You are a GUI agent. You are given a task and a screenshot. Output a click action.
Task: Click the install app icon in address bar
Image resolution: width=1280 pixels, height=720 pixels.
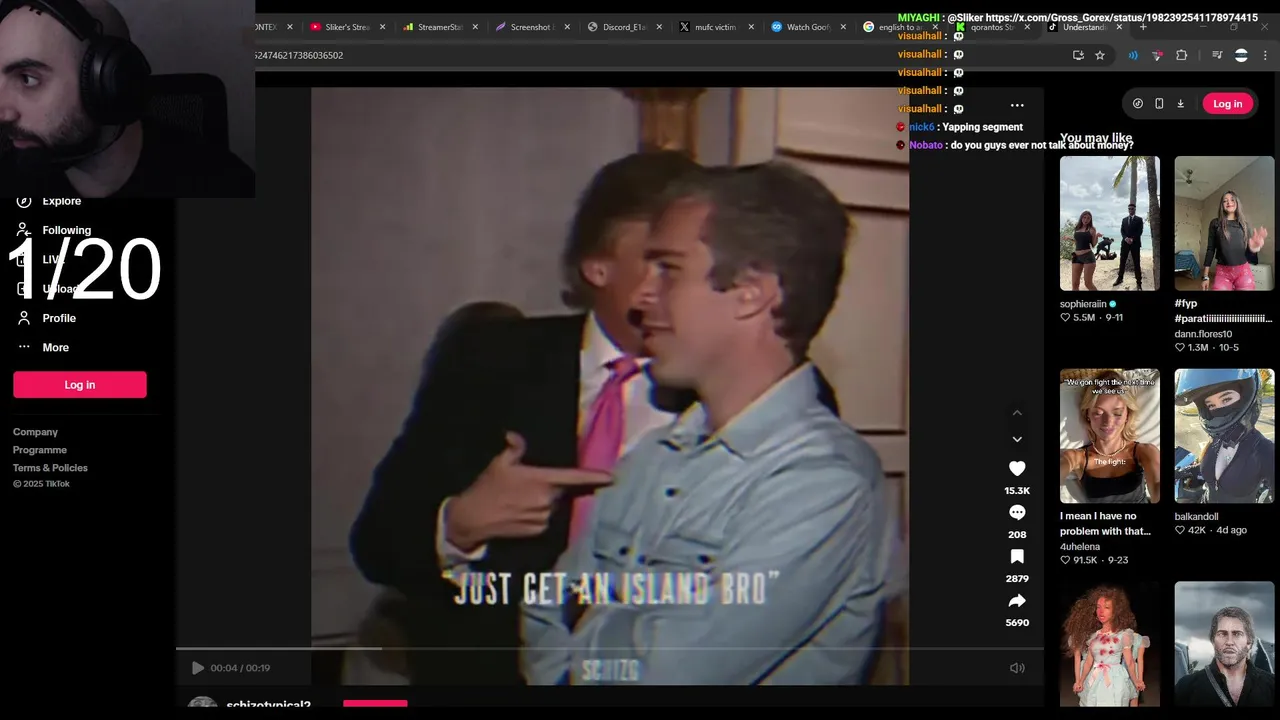[x=1078, y=55]
